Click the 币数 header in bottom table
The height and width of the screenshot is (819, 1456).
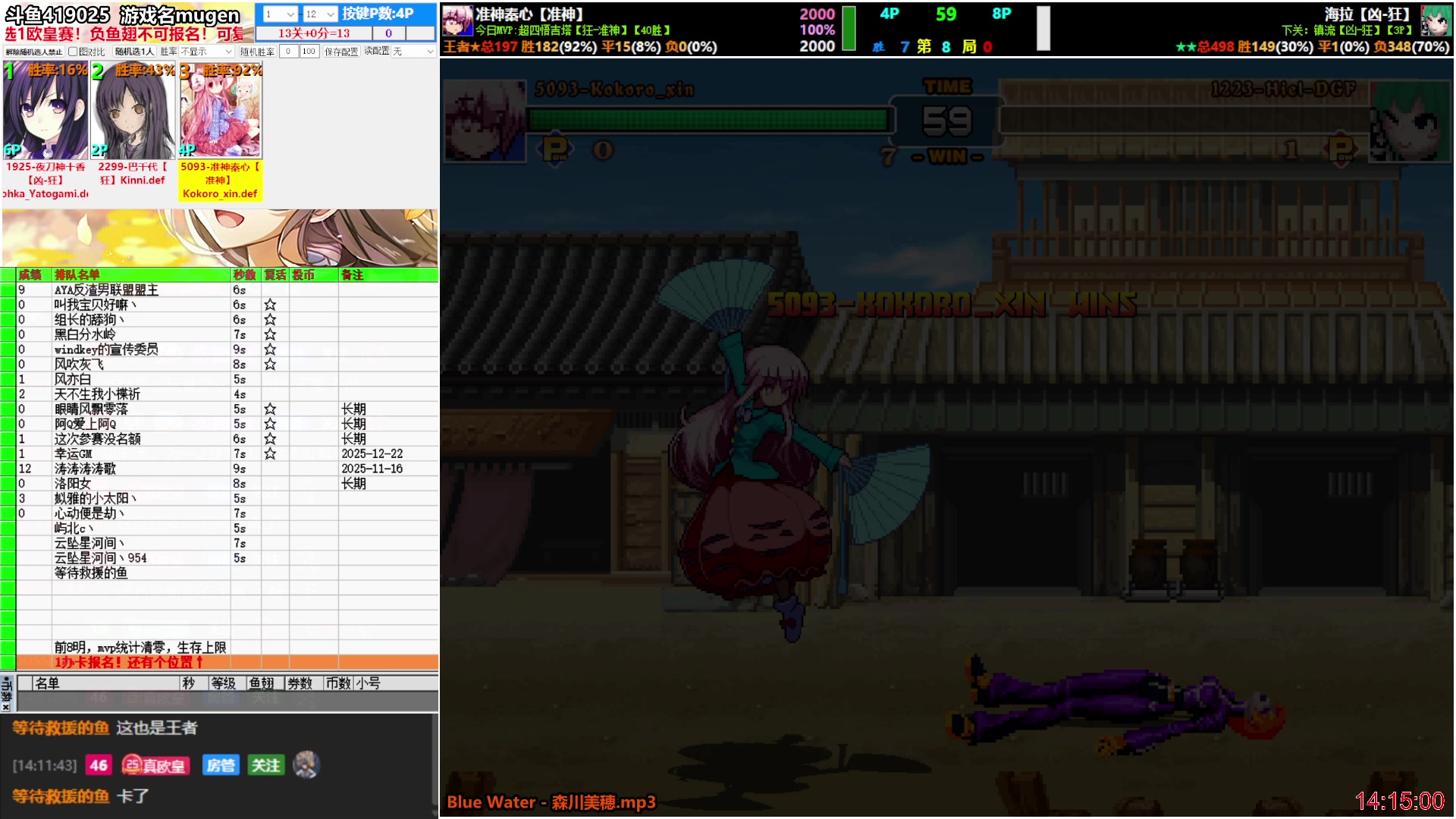pos(338,683)
